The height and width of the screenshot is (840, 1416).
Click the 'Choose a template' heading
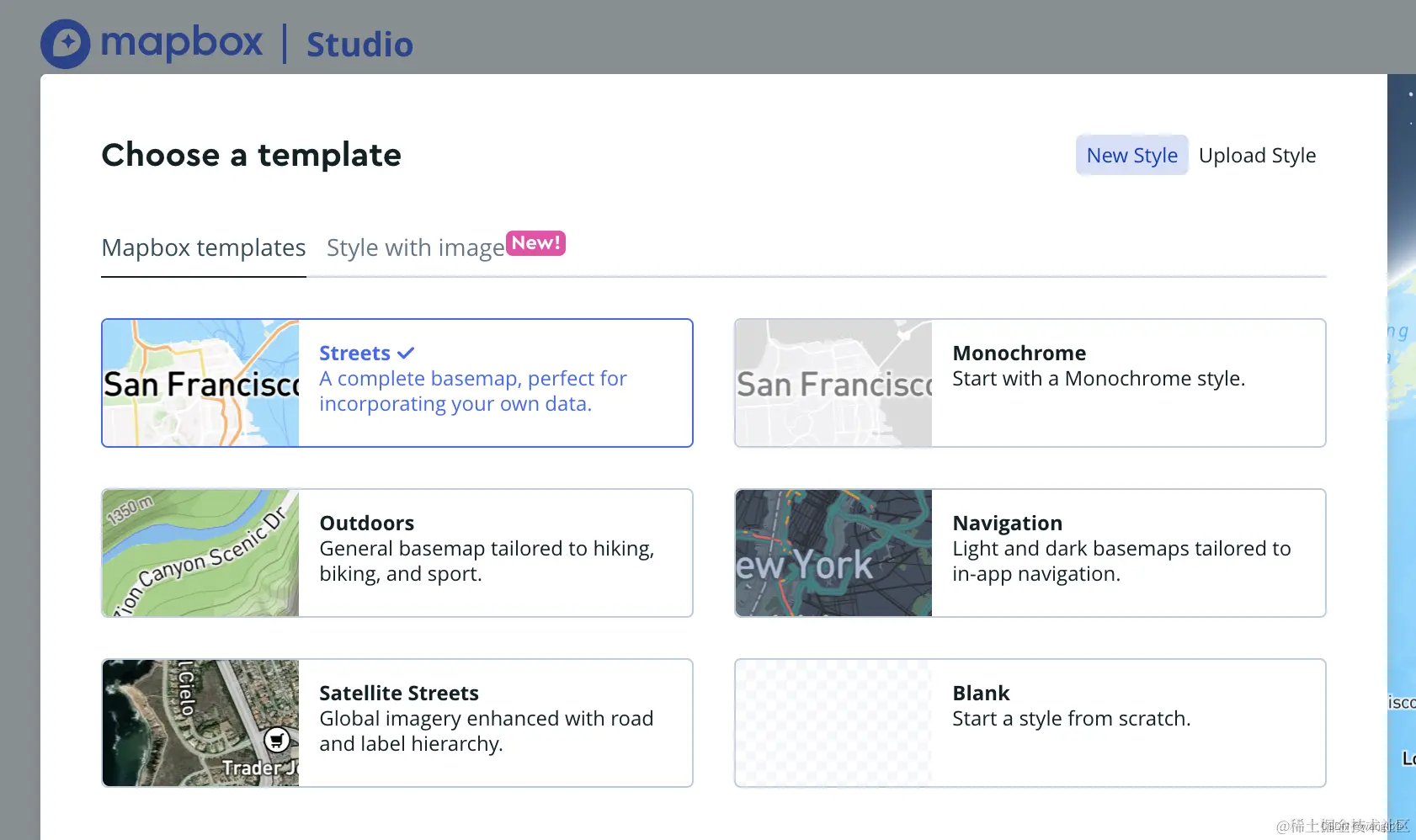click(252, 155)
